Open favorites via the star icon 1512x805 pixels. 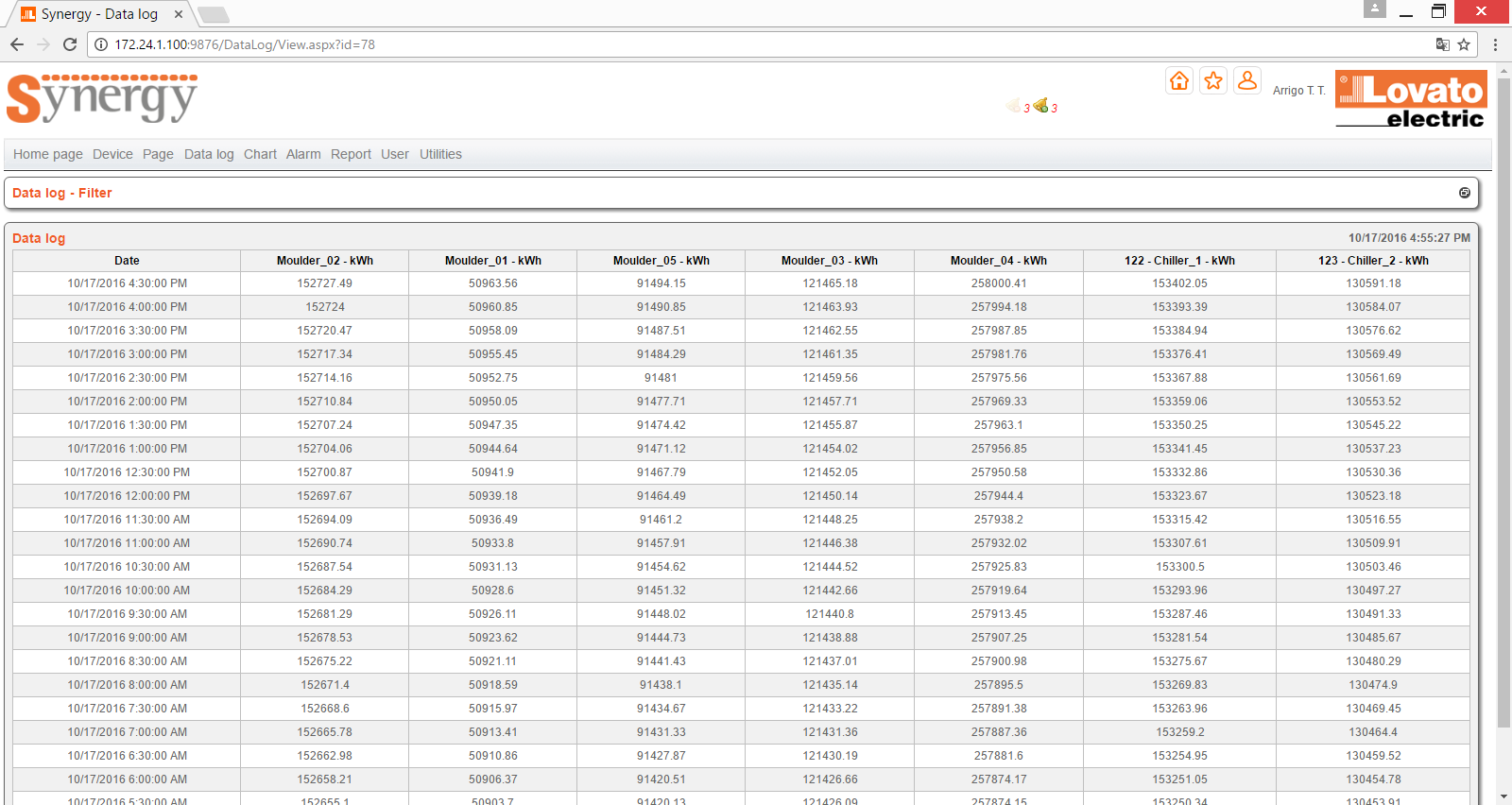(1213, 81)
